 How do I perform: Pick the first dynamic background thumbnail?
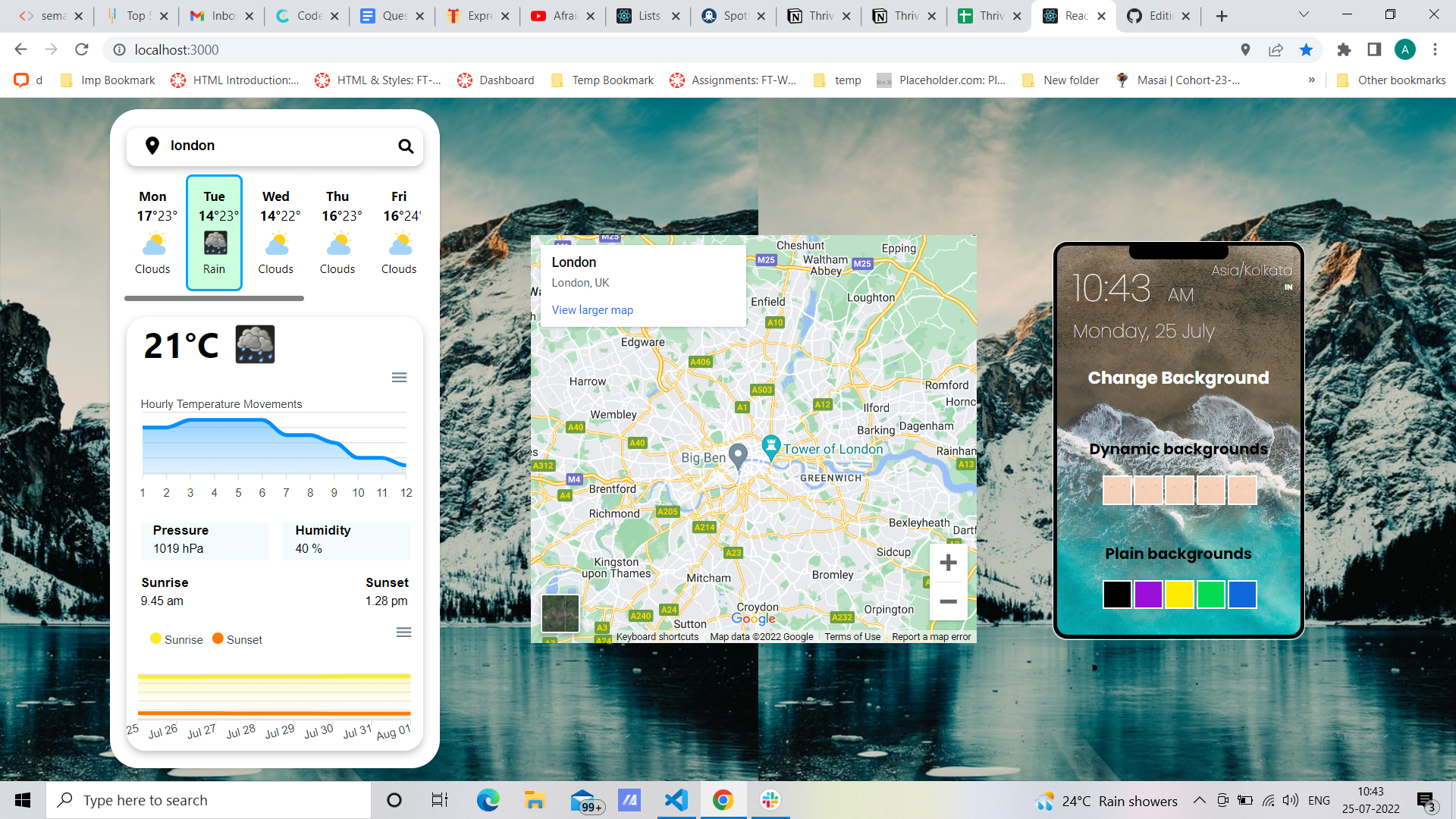(1117, 491)
